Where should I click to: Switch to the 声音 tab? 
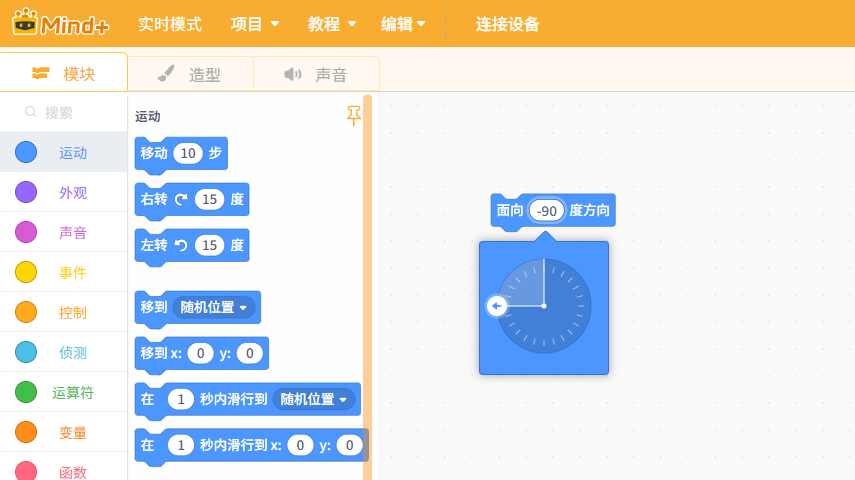tap(316, 74)
